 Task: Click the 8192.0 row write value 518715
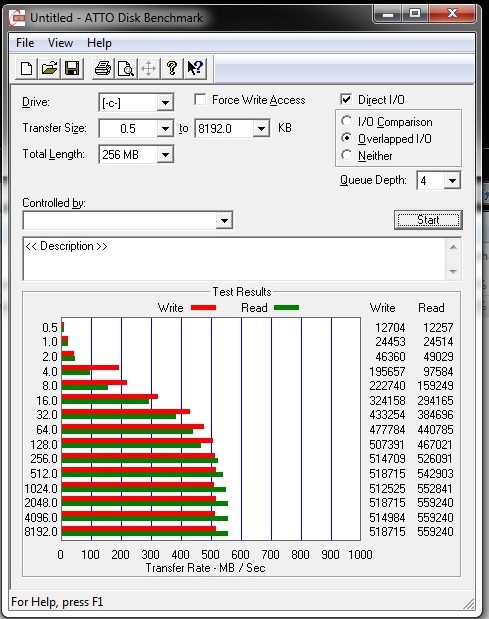tap(387, 532)
